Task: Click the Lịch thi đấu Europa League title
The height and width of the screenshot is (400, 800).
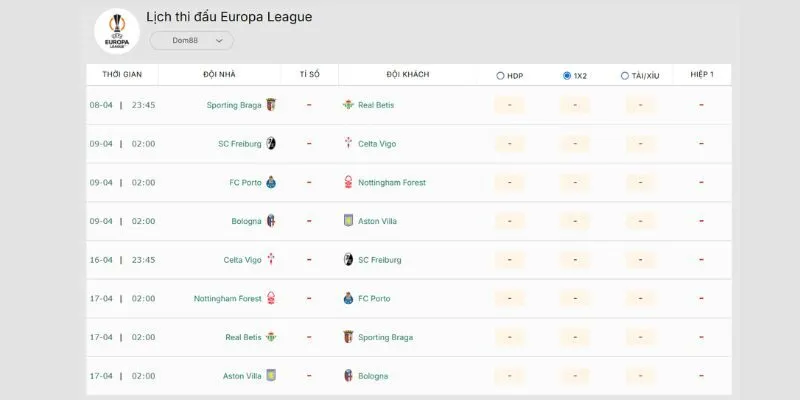Action: click(229, 17)
